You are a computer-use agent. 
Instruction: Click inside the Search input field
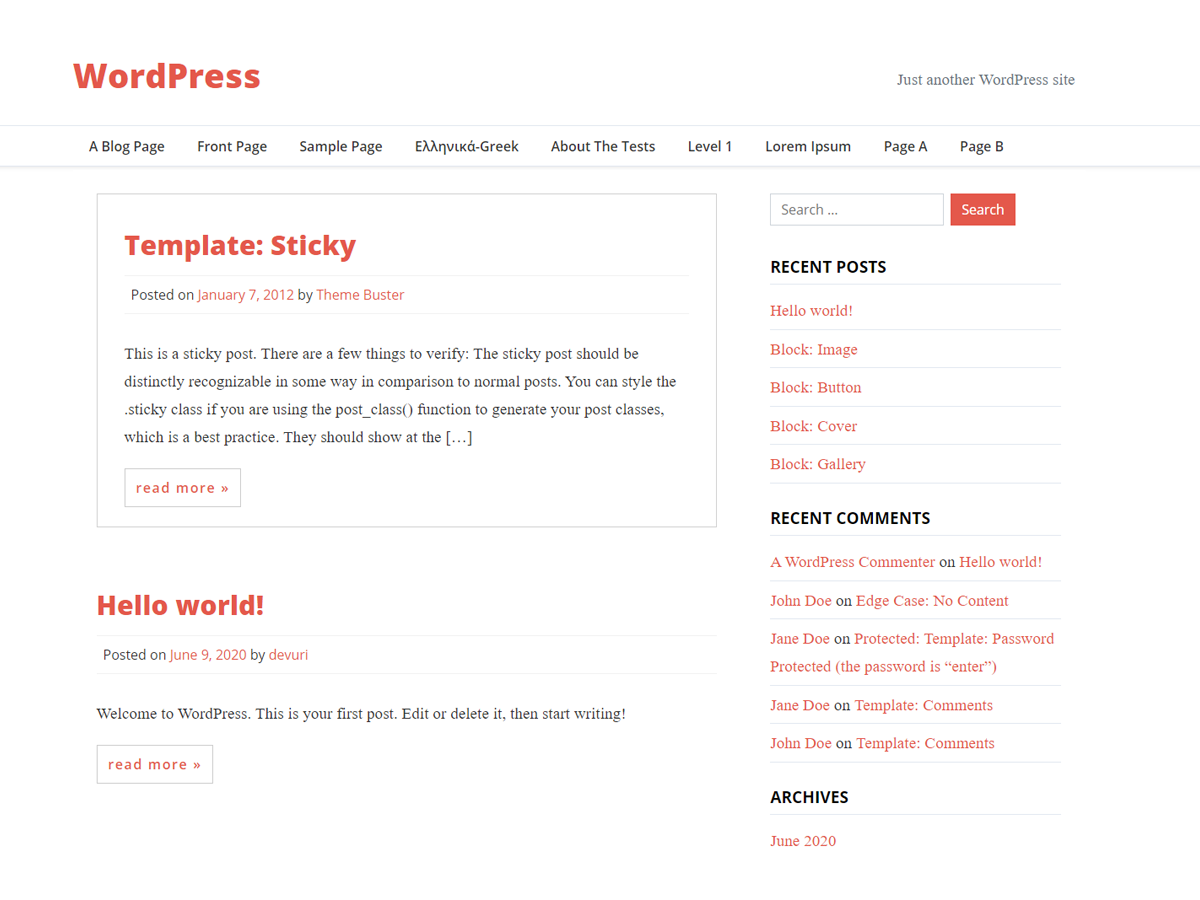pyautogui.click(x=856, y=209)
